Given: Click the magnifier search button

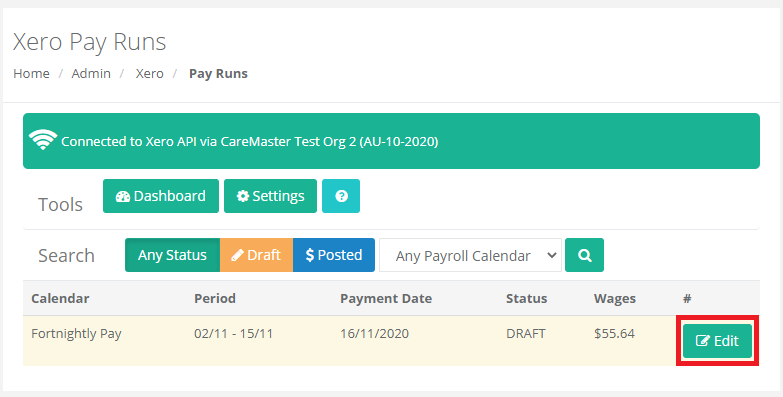Looking at the screenshot, I should tap(584, 255).
